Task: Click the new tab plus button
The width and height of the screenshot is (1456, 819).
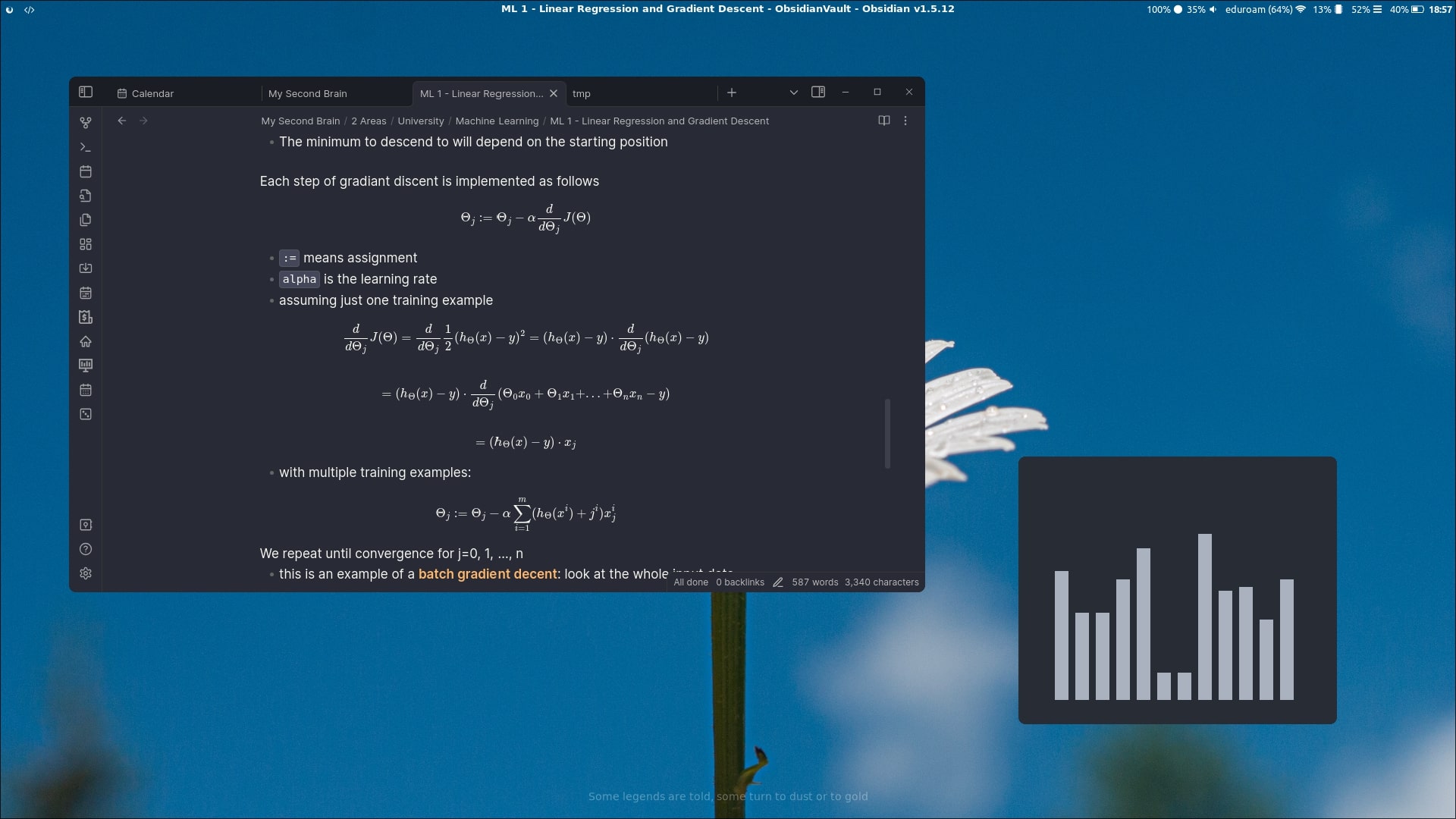Action: click(x=732, y=92)
